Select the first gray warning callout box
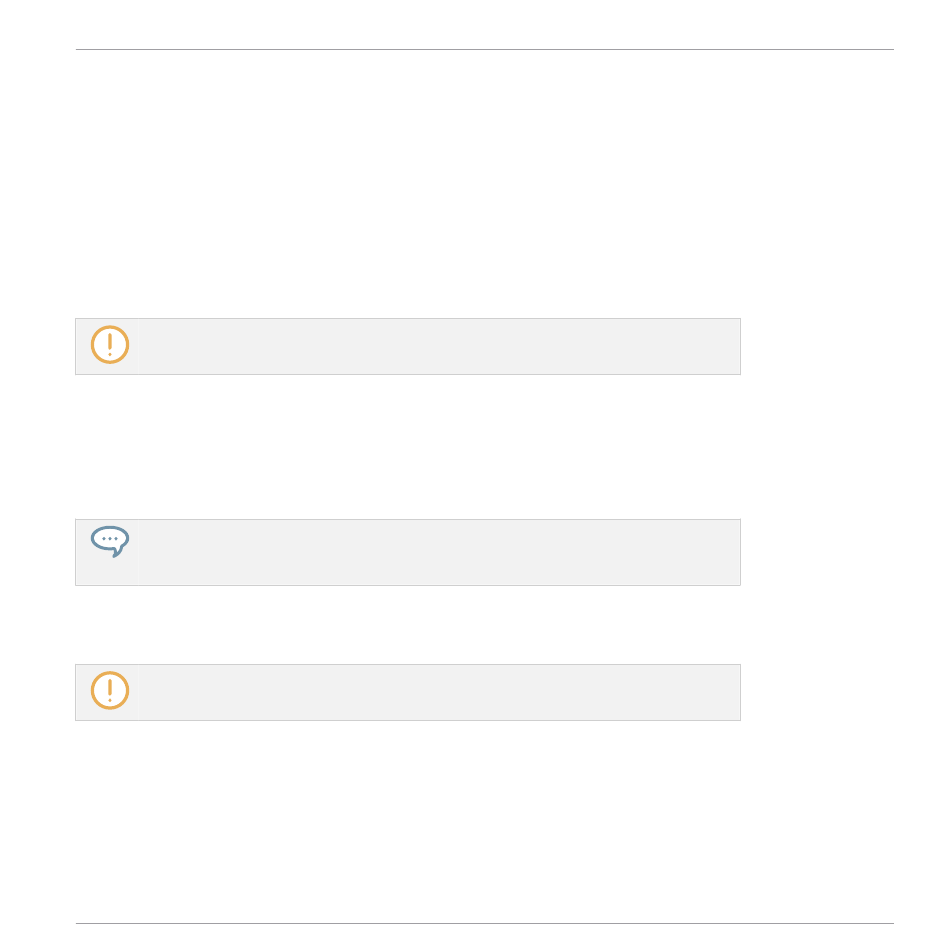The height and width of the screenshot is (951, 950). tap(408, 346)
